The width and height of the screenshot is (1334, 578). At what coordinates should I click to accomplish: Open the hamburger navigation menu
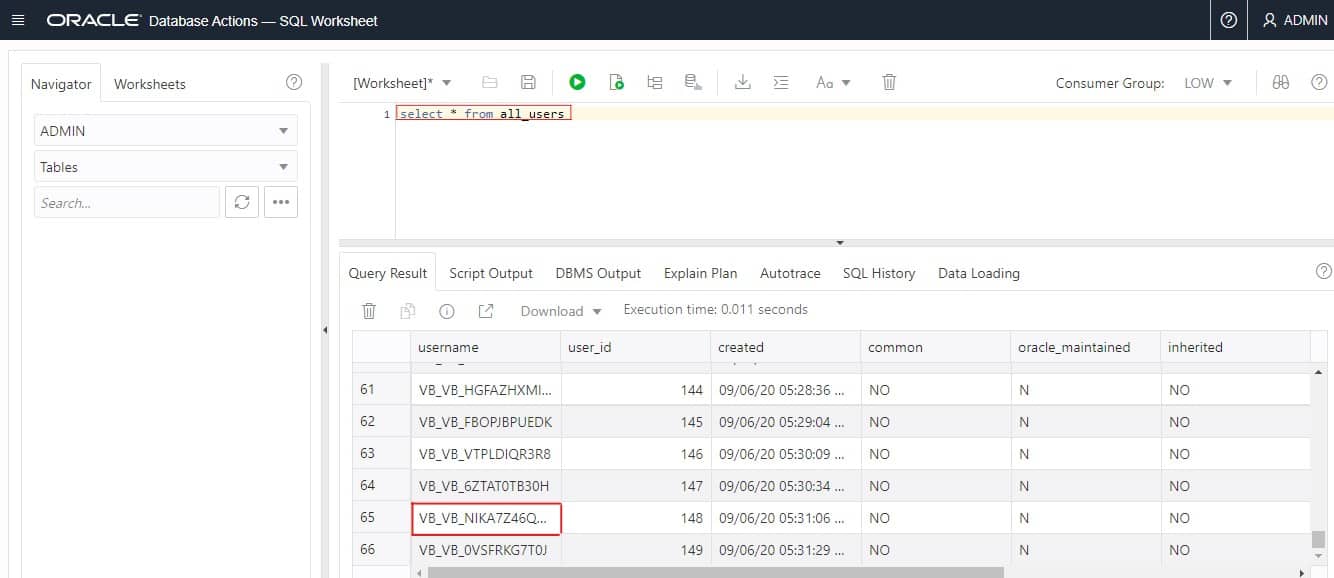tap(17, 20)
